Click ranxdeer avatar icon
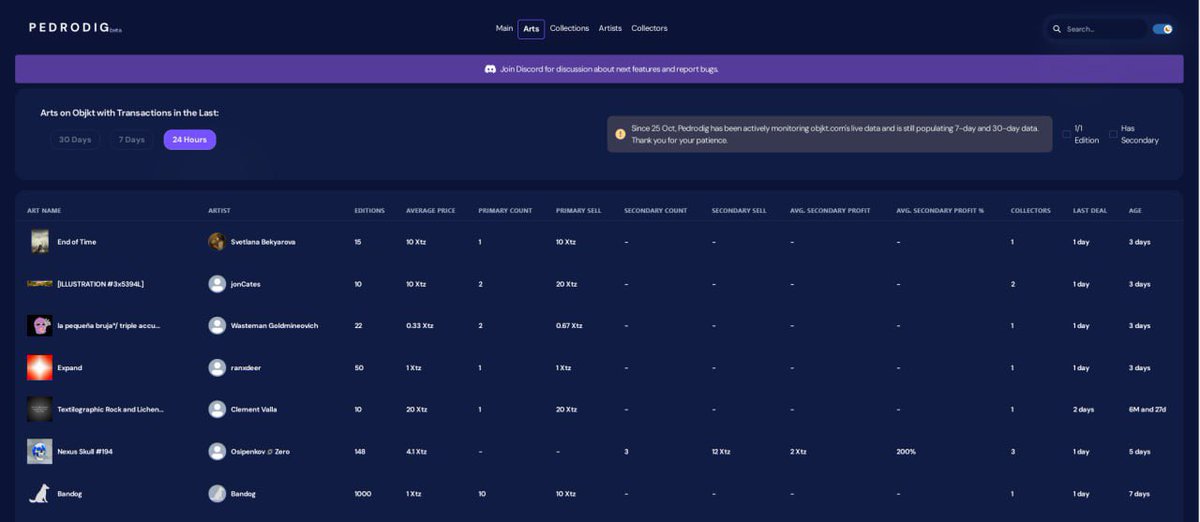1200x522 pixels. 217,368
